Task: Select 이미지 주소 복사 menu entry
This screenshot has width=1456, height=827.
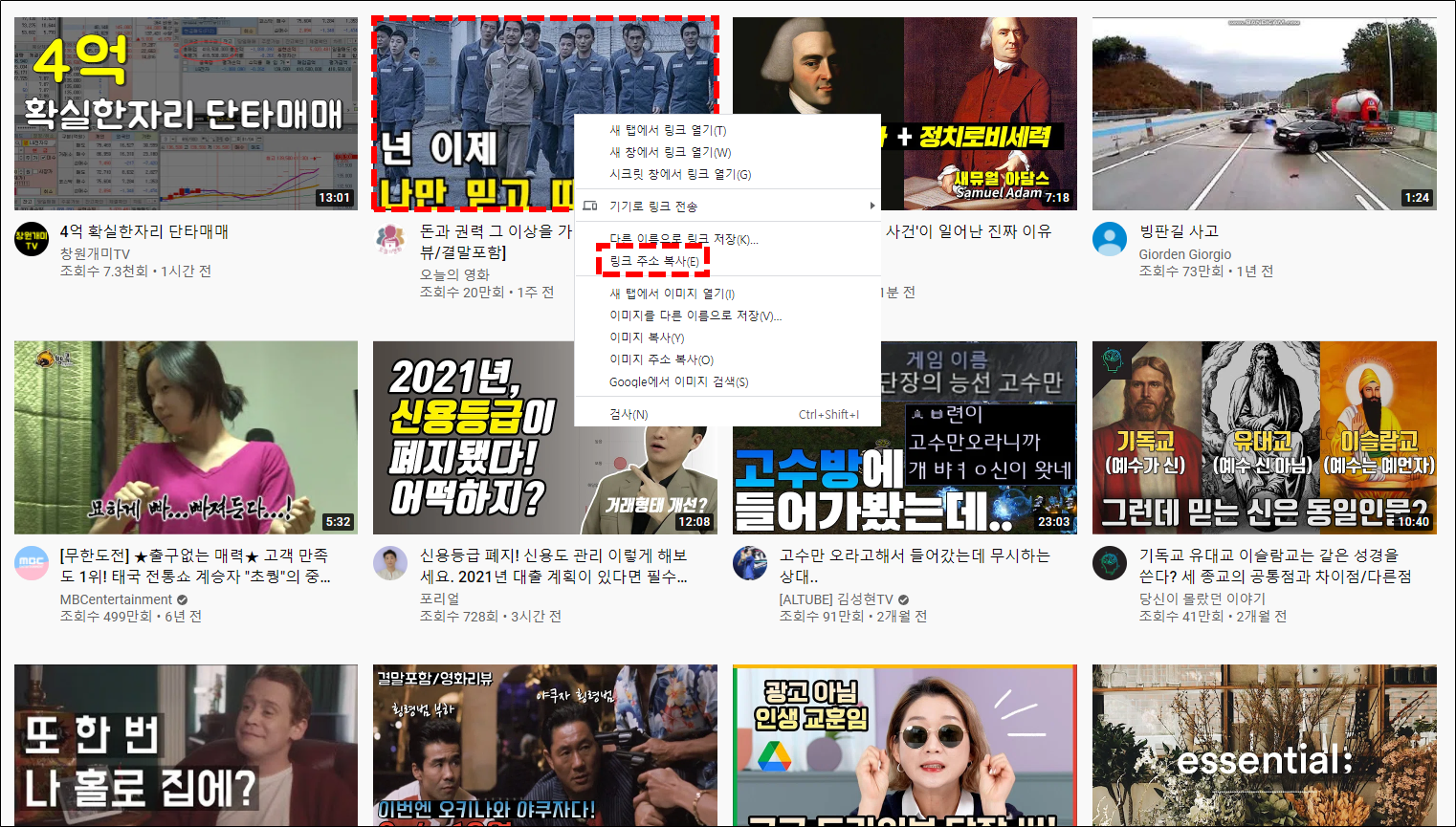Action: pos(727,359)
